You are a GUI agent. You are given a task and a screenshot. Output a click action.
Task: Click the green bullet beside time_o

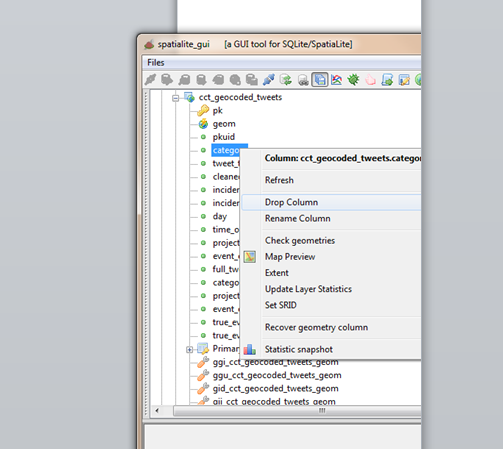point(203,230)
